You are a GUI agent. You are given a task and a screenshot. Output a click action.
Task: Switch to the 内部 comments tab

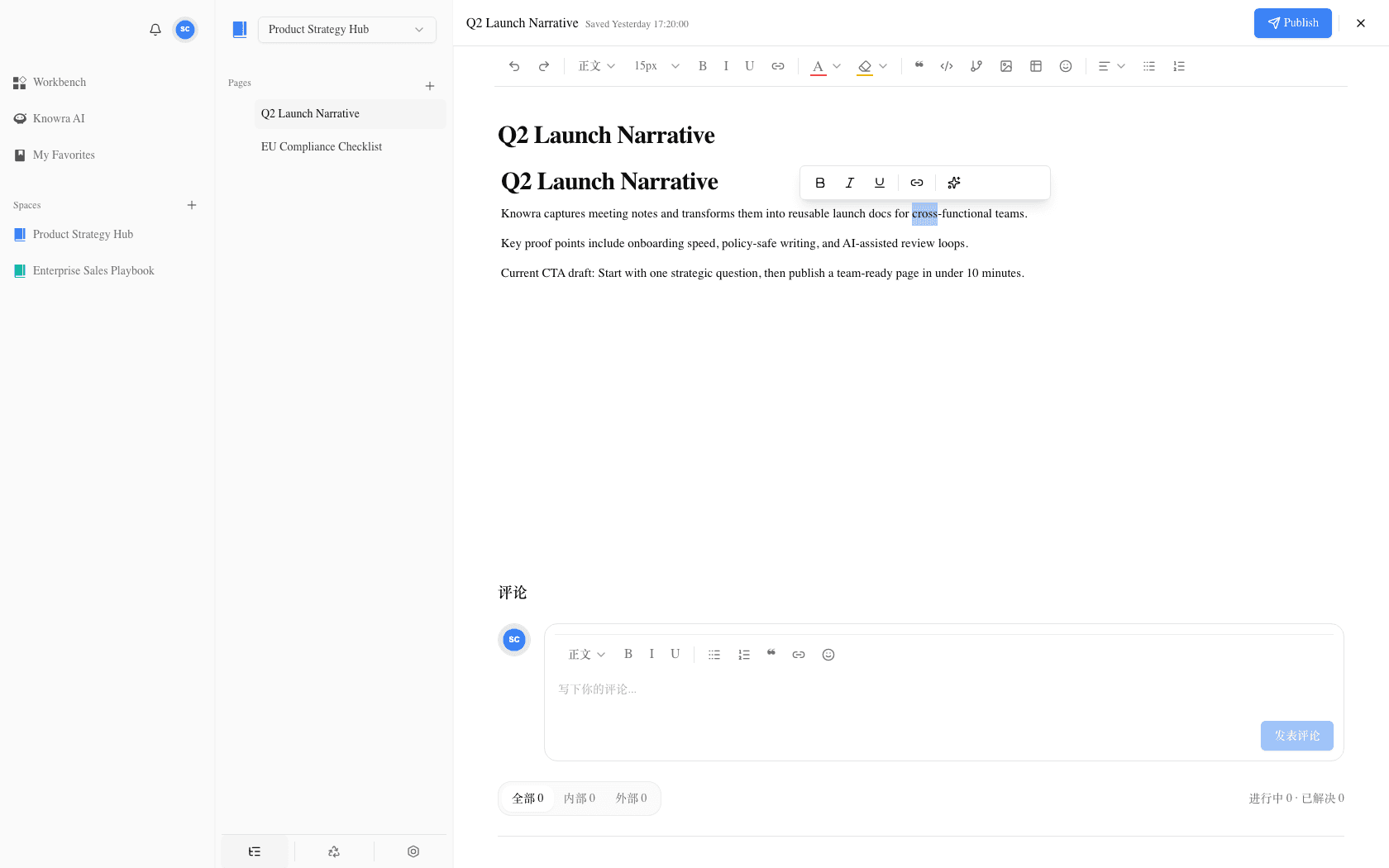(x=579, y=798)
